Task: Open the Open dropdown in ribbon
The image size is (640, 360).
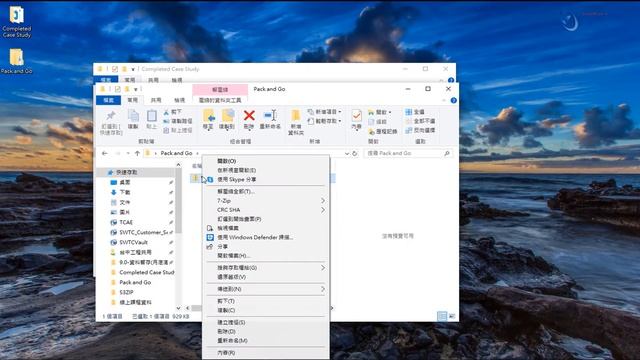Action: (x=380, y=112)
